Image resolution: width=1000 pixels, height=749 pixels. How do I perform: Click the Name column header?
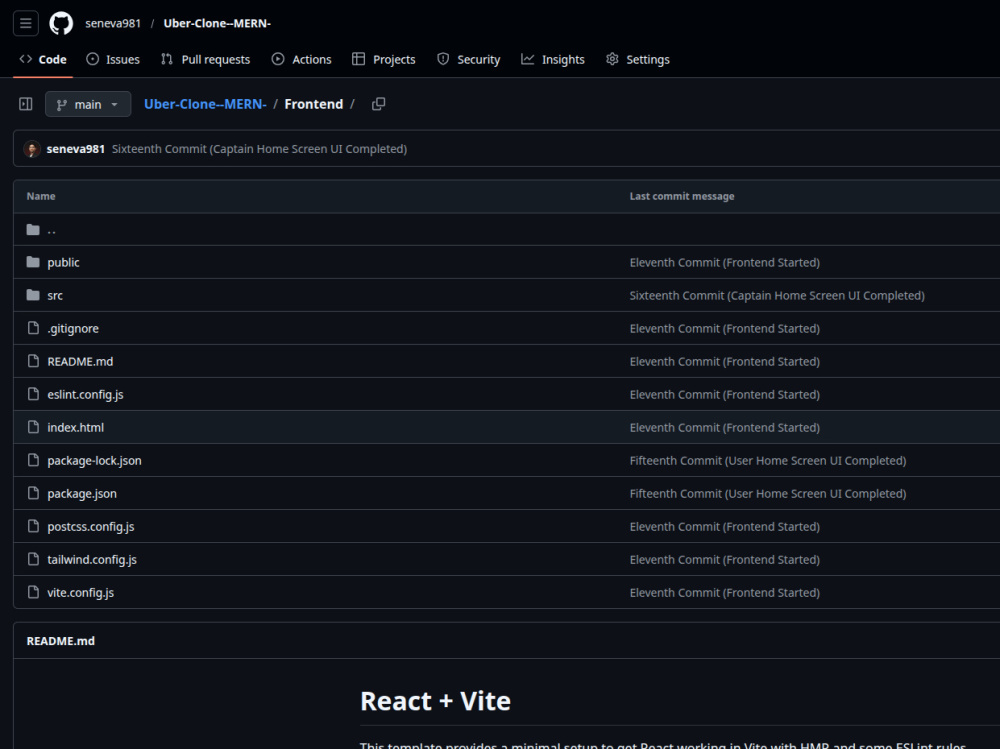tap(41, 197)
